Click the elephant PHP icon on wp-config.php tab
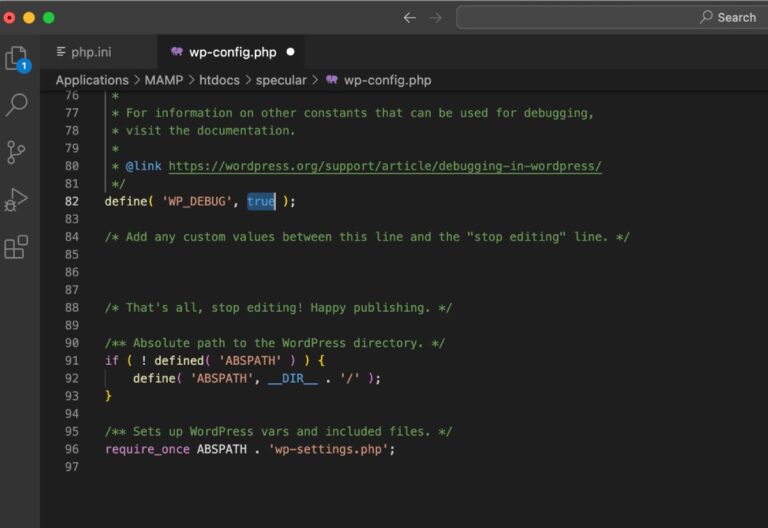The image size is (768, 528). [x=177, y=51]
